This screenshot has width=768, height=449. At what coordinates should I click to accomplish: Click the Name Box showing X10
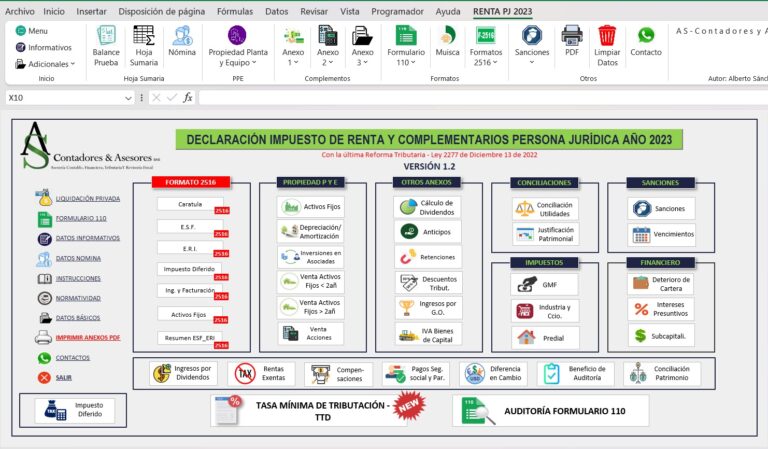point(65,98)
